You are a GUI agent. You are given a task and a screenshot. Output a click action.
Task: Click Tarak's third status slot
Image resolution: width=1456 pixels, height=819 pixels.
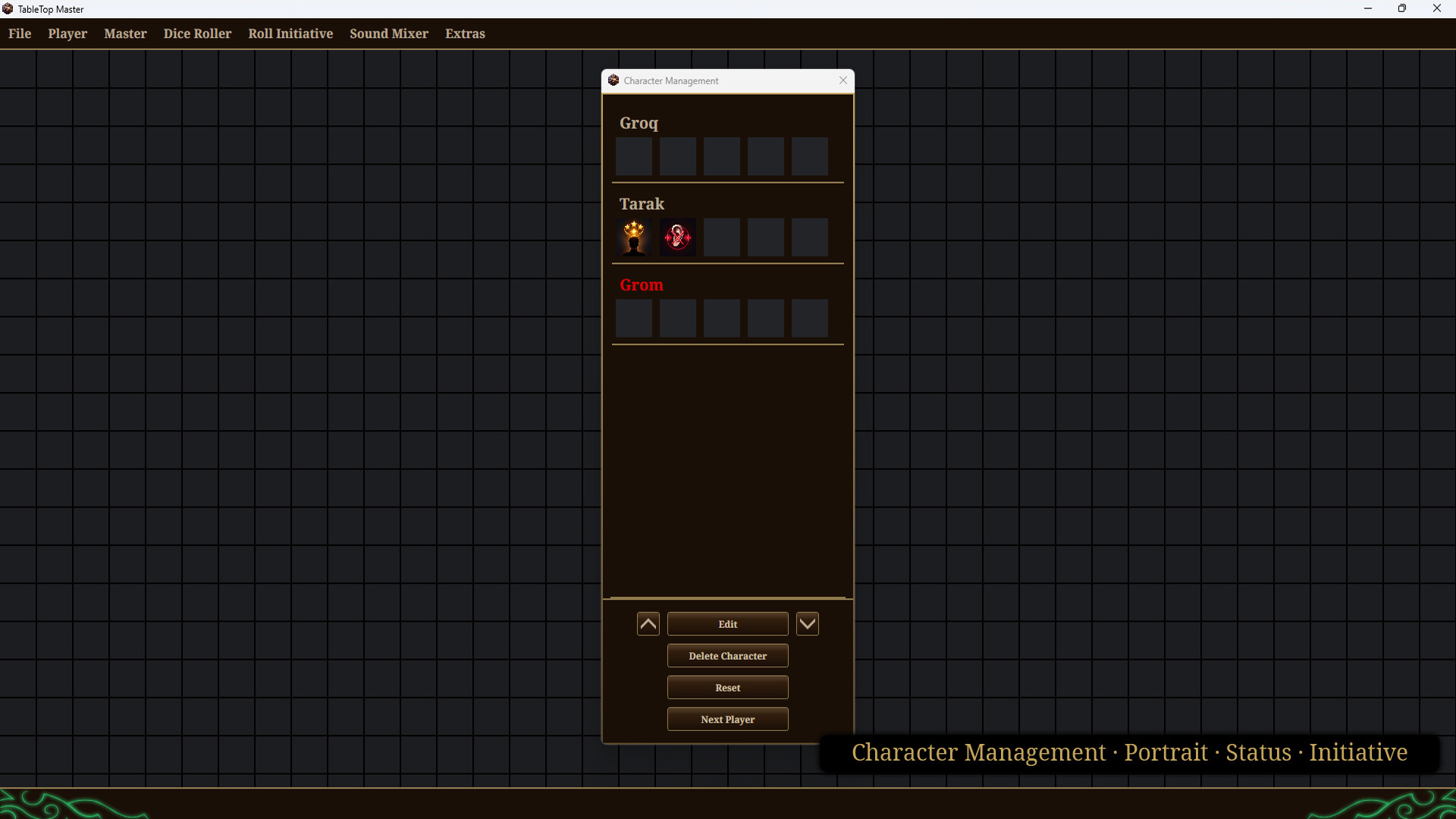pos(722,237)
